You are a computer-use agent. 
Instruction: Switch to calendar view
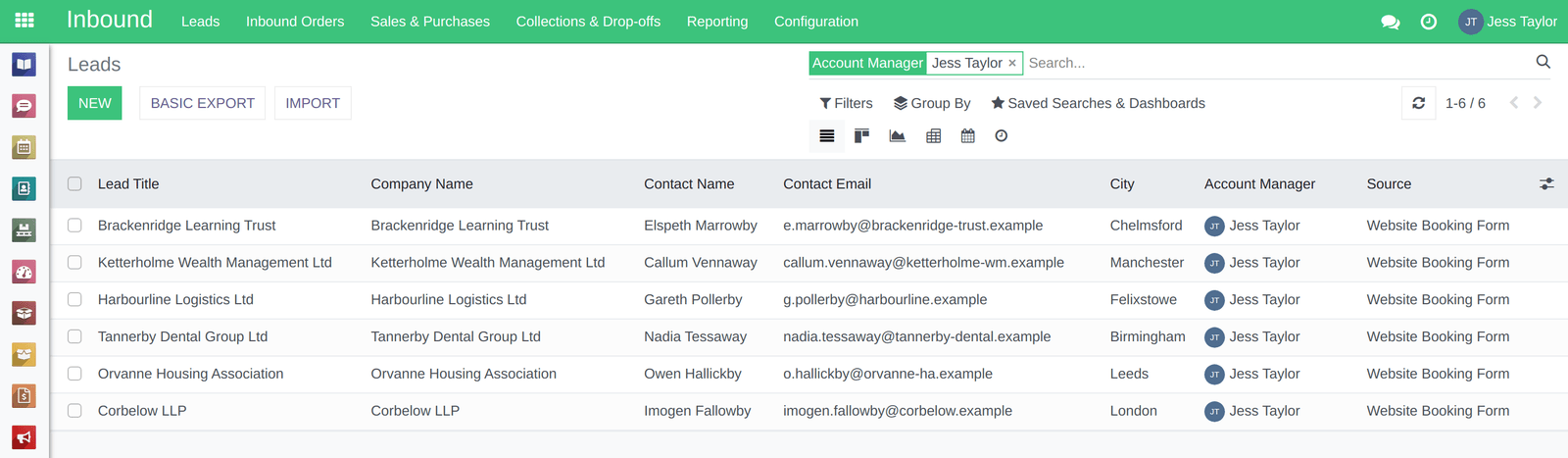(968, 136)
